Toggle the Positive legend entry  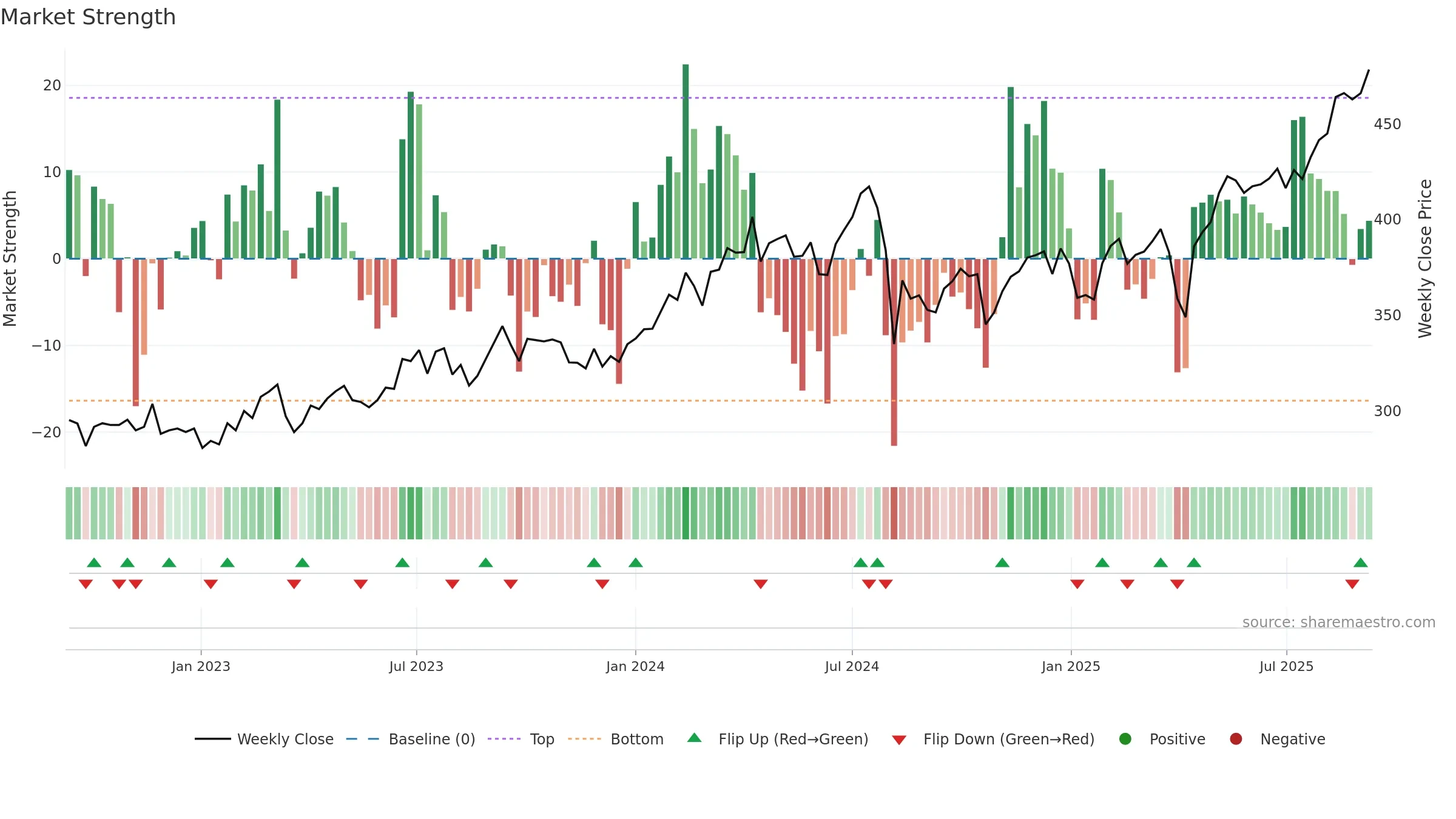point(1162,739)
